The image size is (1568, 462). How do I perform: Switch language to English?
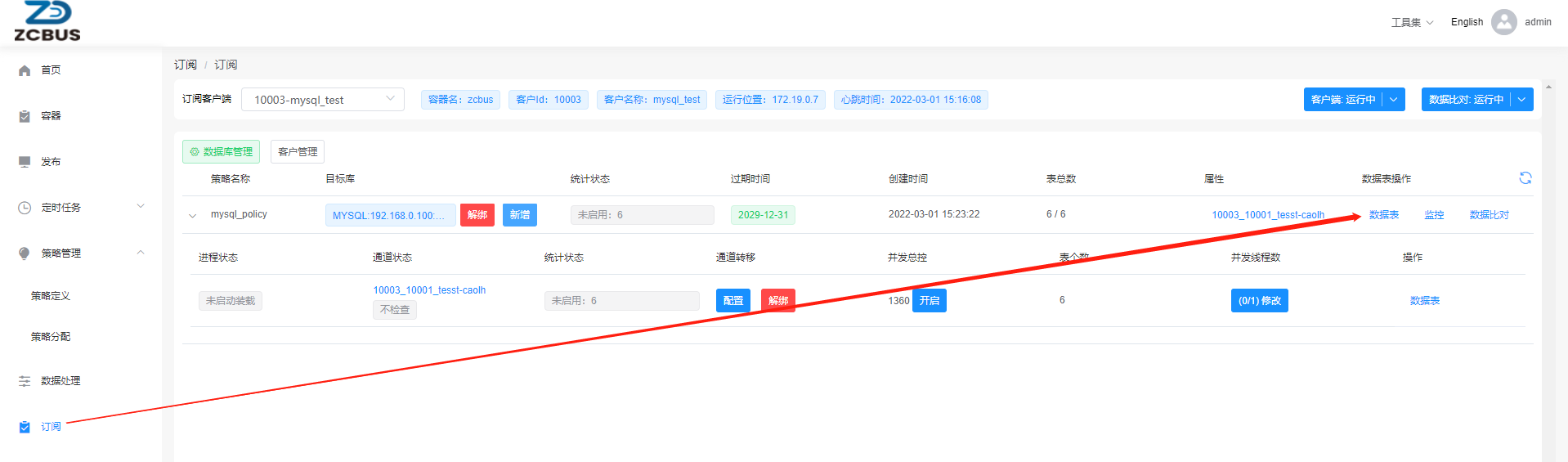(x=1467, y=22)
